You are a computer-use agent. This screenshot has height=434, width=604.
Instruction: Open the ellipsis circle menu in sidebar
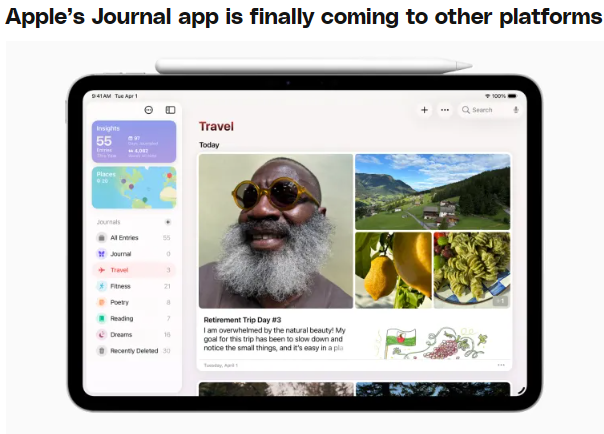149,110
